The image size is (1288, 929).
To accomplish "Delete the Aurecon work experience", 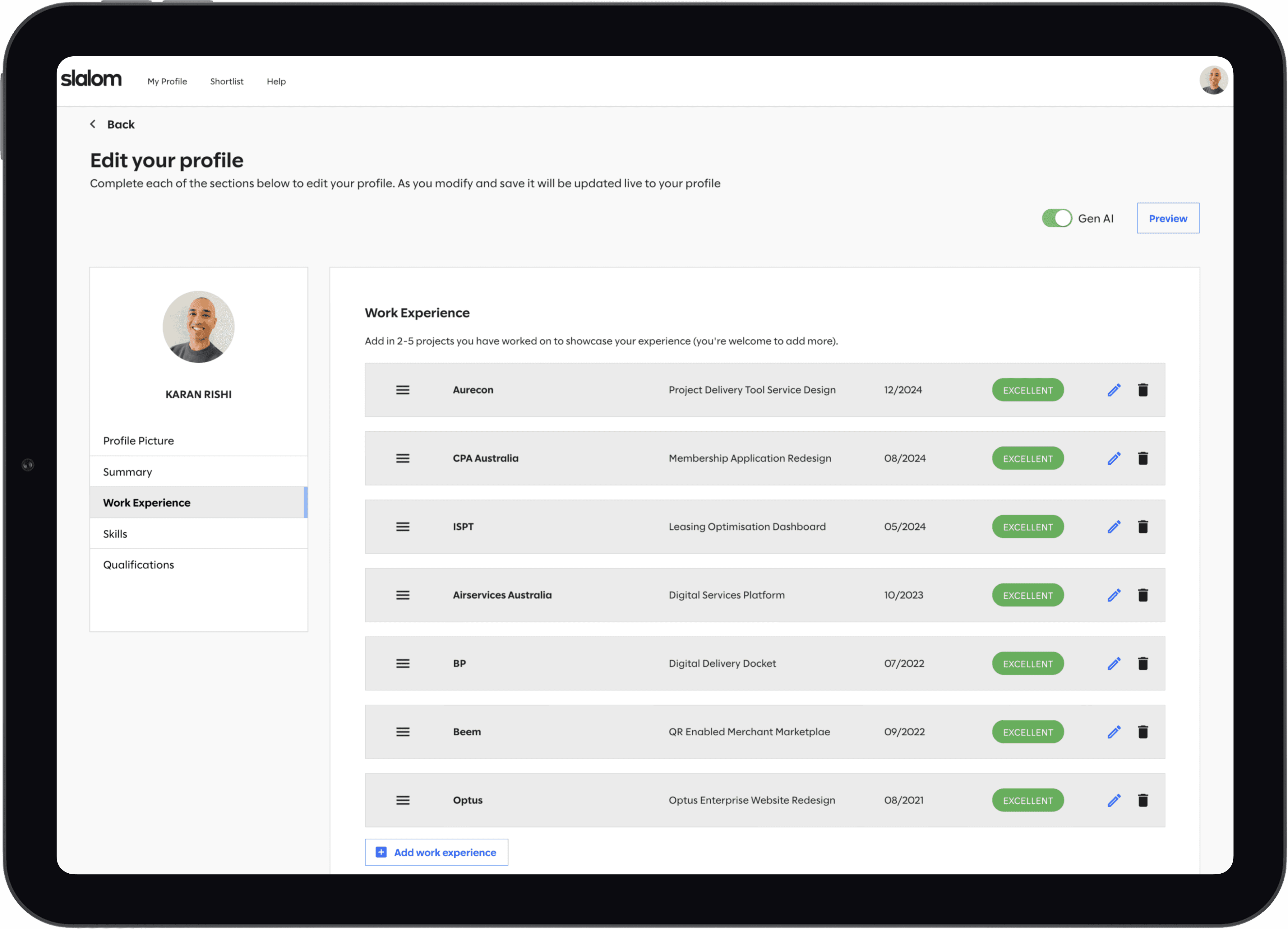I will [1143, 390].
